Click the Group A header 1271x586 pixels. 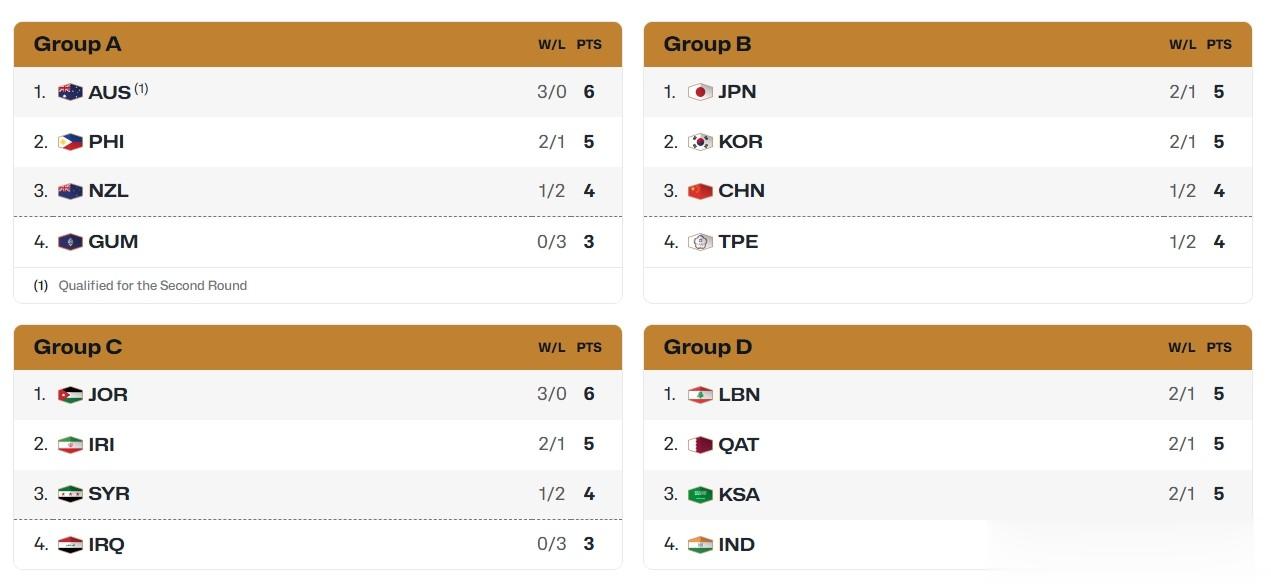click(x=78, y=44)
